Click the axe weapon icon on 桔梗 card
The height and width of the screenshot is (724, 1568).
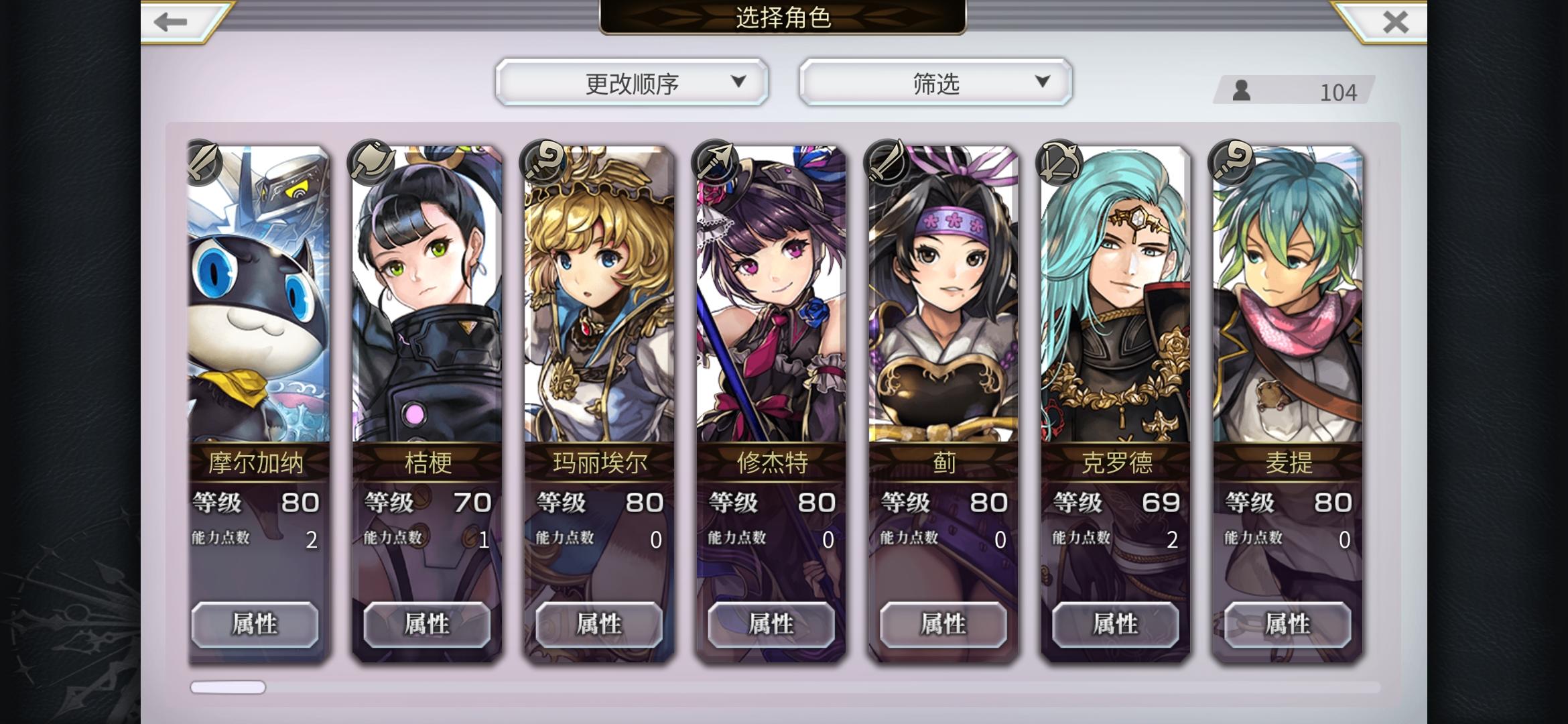(372, 162)
